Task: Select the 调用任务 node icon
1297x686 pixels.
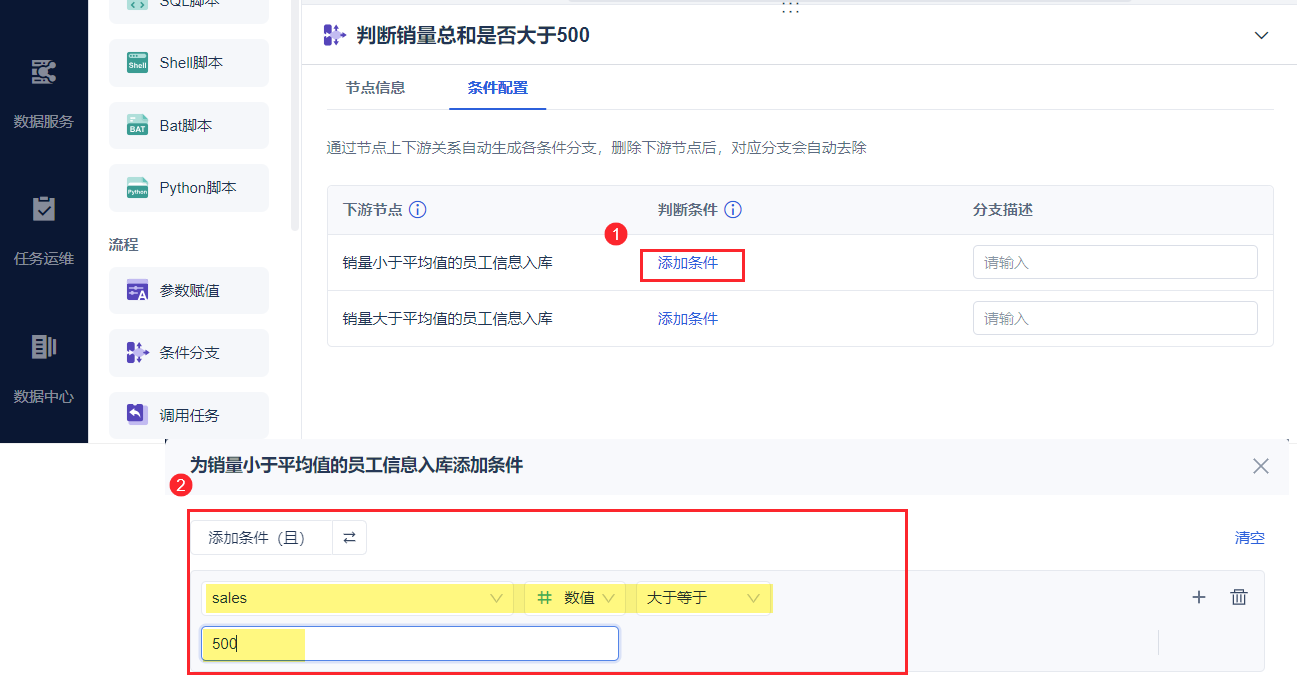Action: [137, 415]
